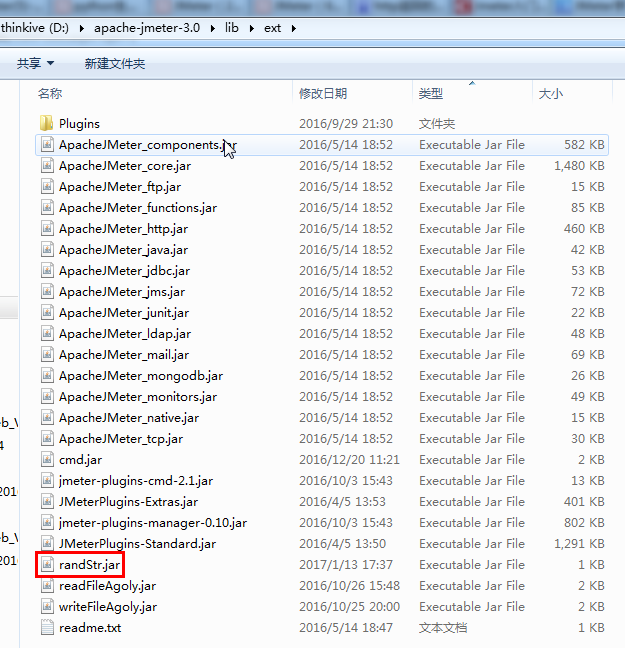Click the ext breadcrumb segment
Screen dimensions: 625x648
(272, 28)
